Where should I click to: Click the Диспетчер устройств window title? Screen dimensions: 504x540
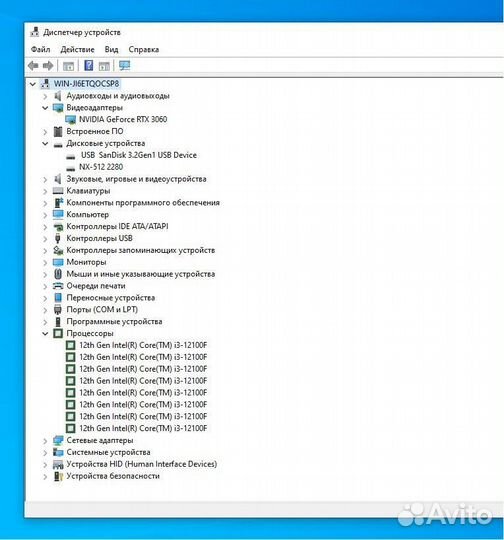(x=82, y=32)
